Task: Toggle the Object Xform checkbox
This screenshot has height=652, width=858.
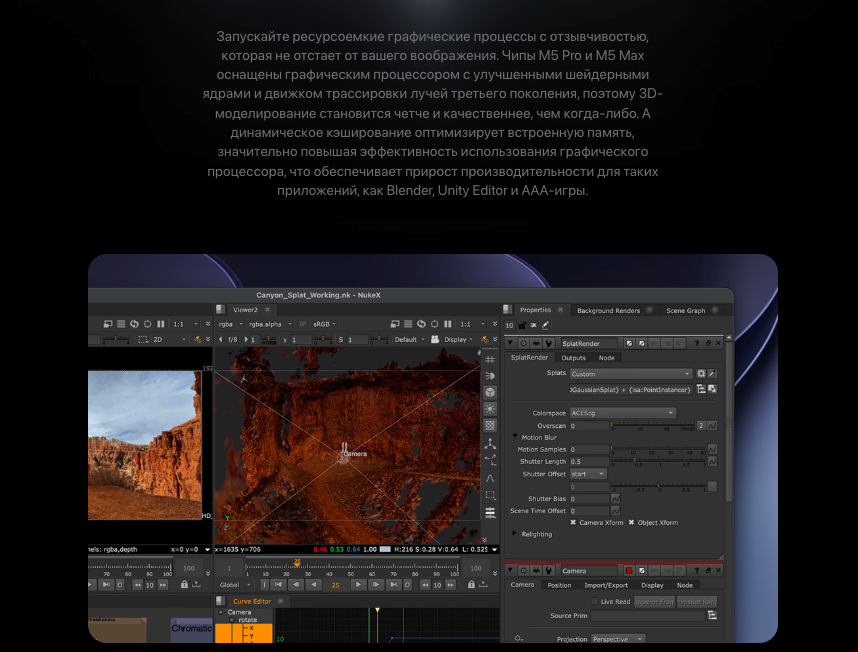Action: [x=631, y=522]
